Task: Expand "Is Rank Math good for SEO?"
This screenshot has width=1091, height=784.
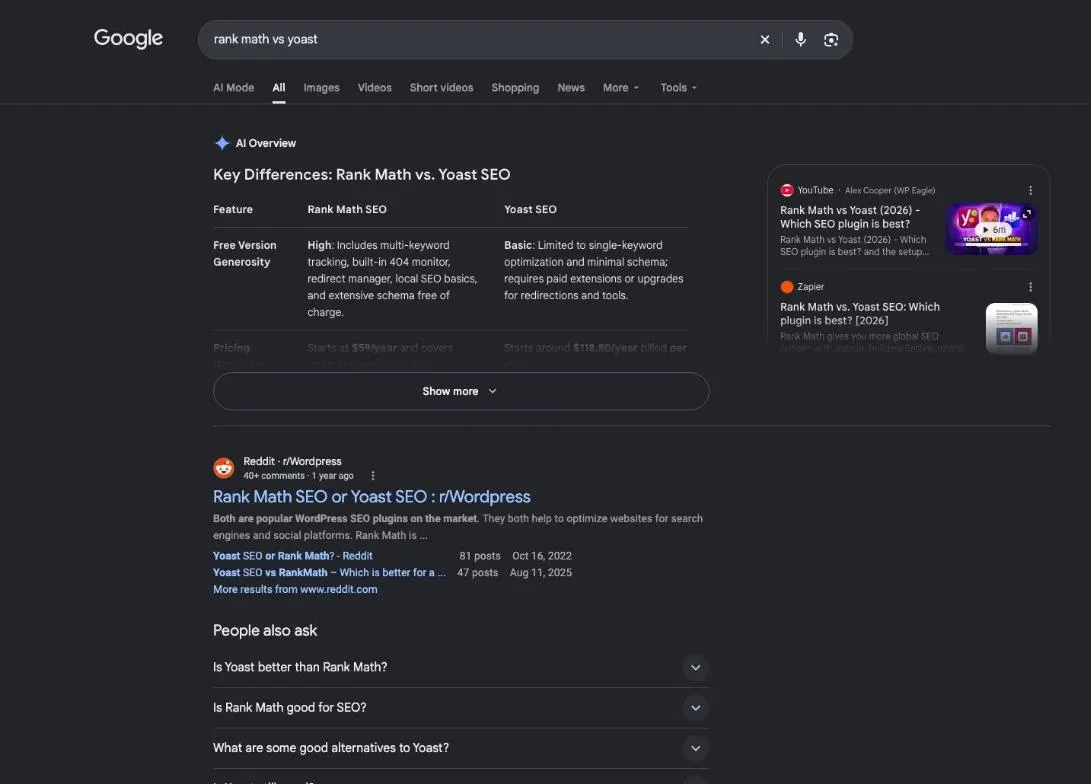Action: point(461,707)
